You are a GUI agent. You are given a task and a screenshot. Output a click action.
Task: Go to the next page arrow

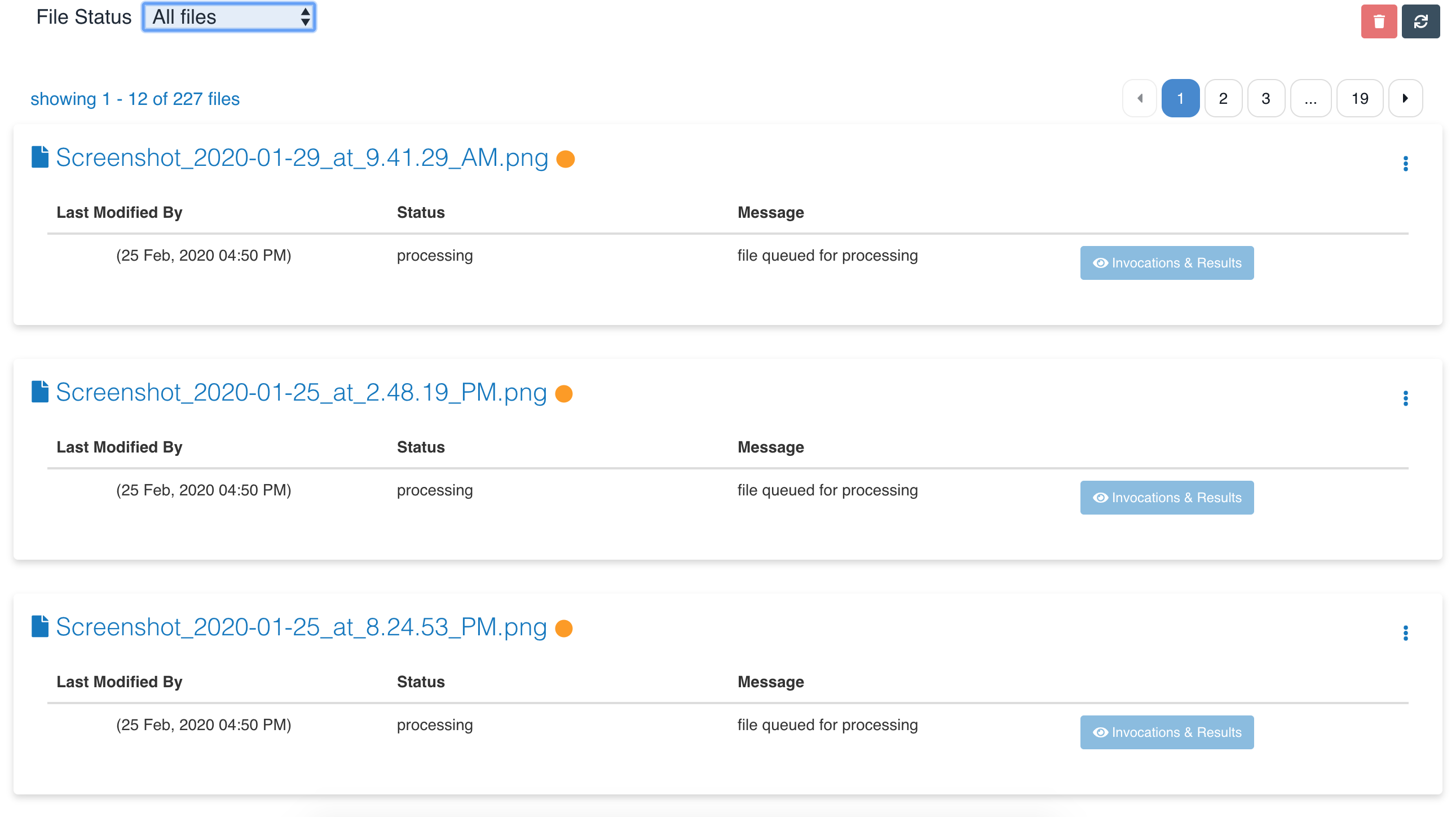[1405, 98]
